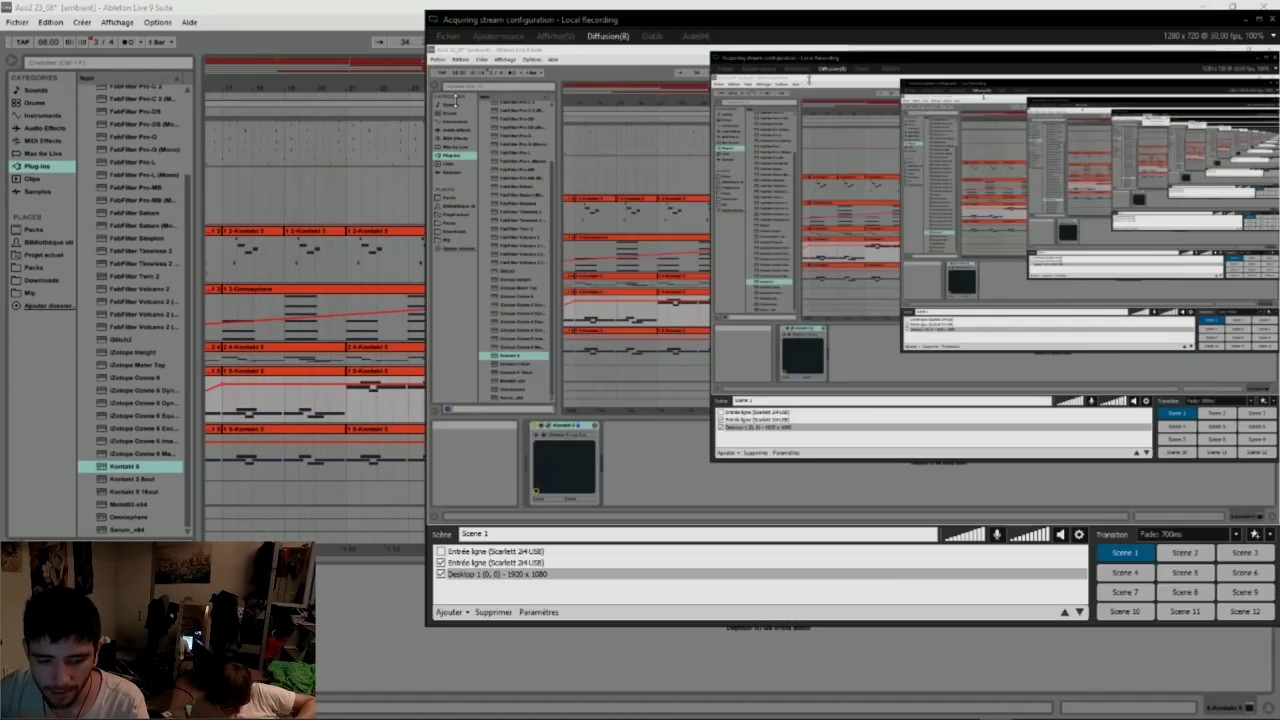Viewport: 1280px width, 720px height.
Task: Toggle the Desktop 1 source checkbox
Action: pyautogui.click(x=441, y=574)
